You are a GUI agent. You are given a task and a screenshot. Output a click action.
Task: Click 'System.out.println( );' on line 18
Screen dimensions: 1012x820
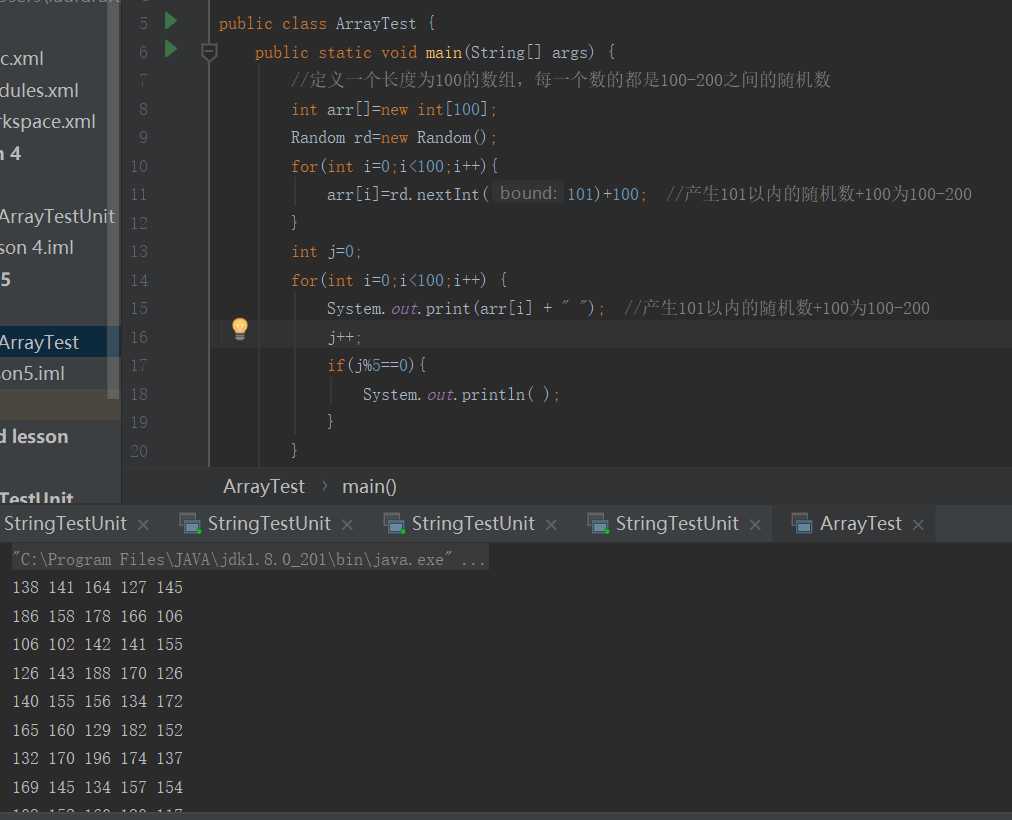point(461,394)
